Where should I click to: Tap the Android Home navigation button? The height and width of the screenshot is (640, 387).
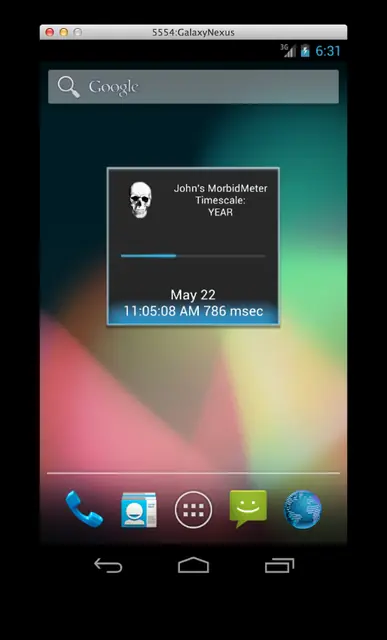pyautogui.click(x=194, y=565)
